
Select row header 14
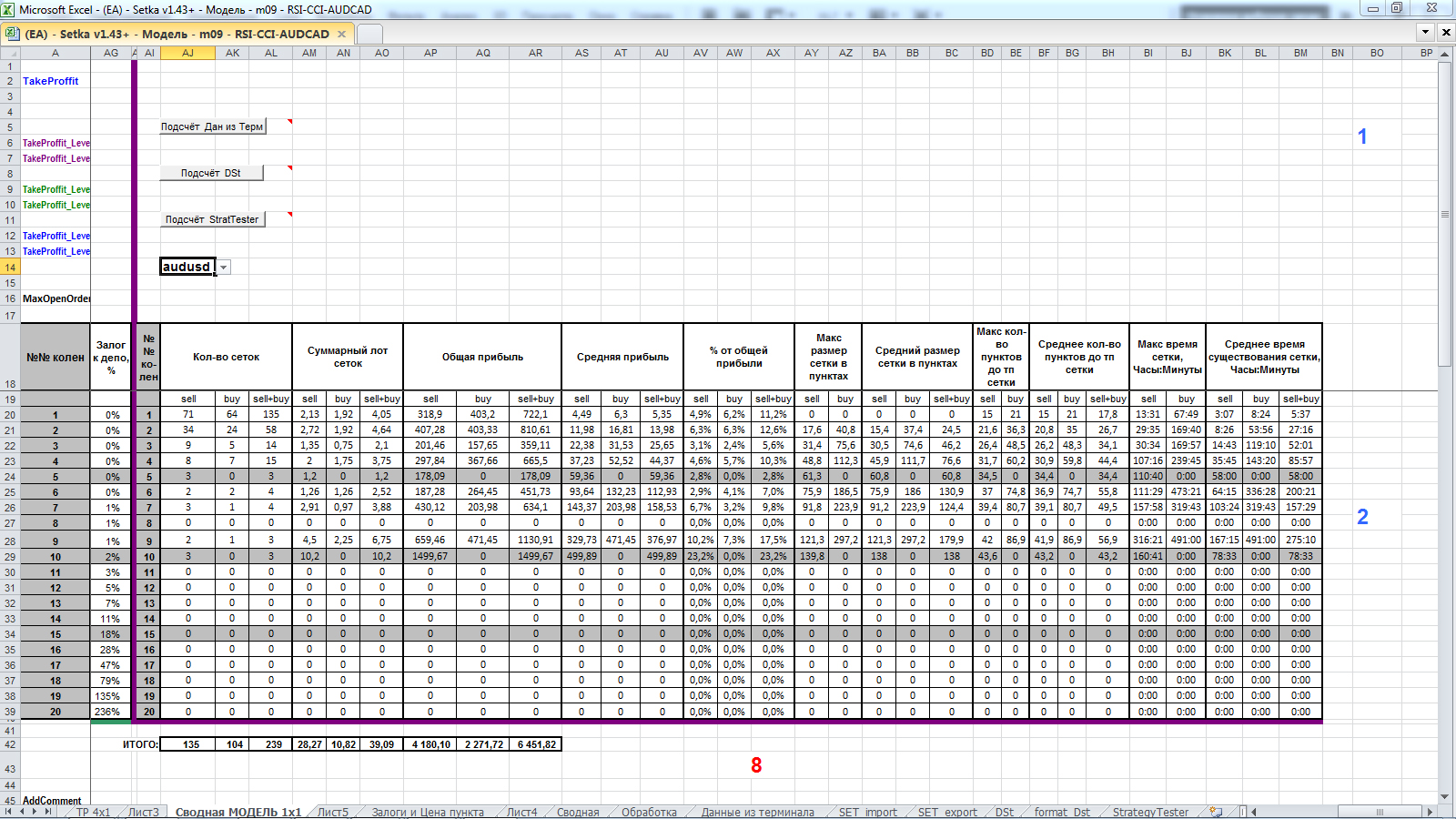10,268
